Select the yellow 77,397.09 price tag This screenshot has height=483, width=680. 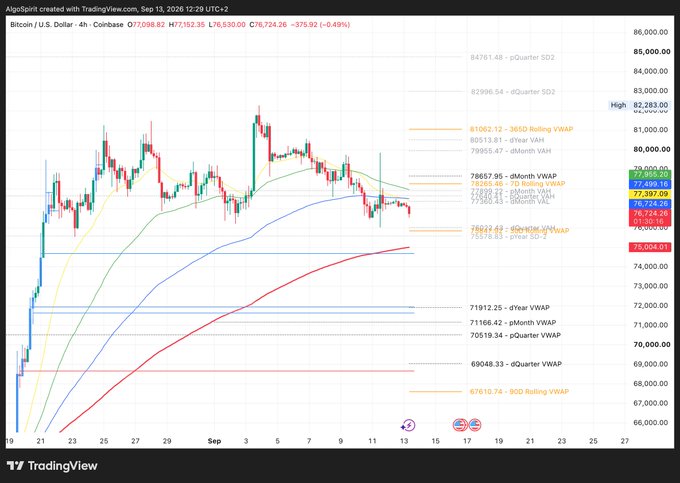(x=650, y=194)
